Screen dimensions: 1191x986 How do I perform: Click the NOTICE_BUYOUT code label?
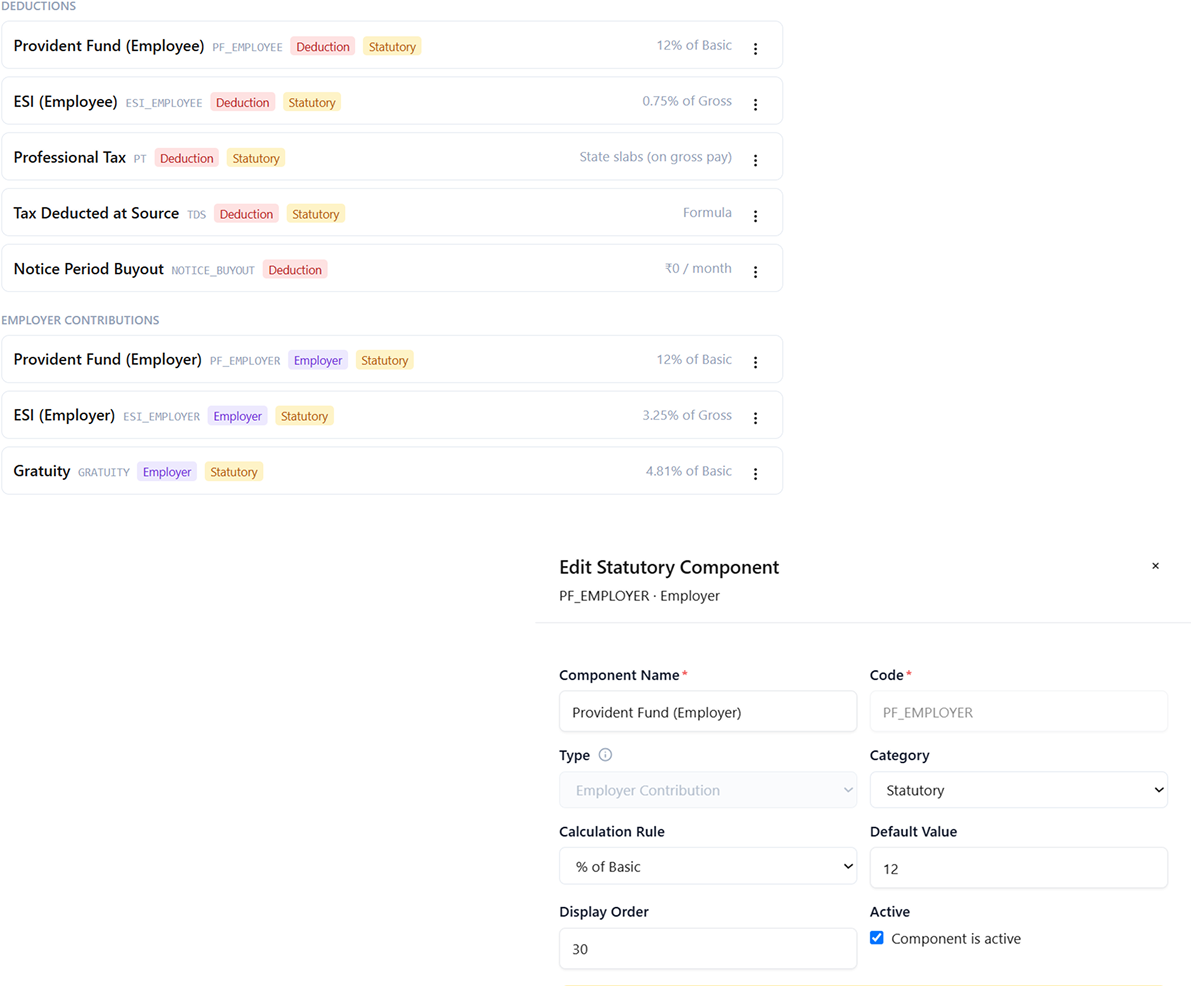click(213, 270)
